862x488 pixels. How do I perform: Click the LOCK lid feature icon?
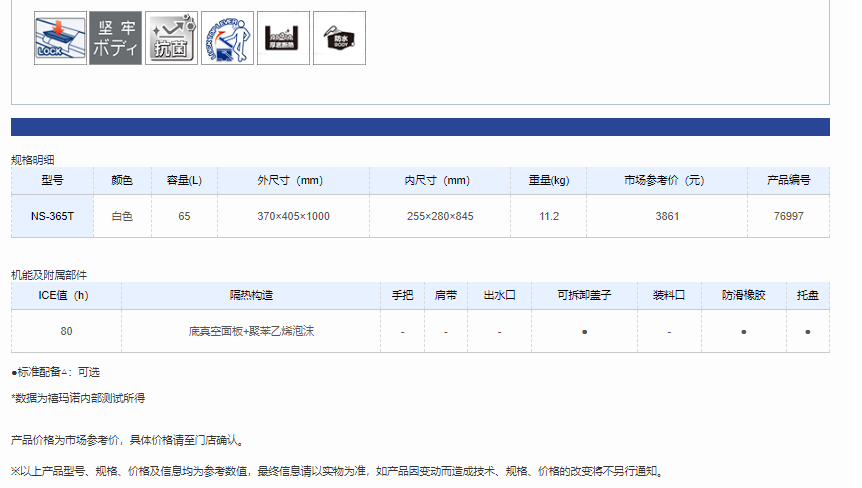tap(60, 38)
